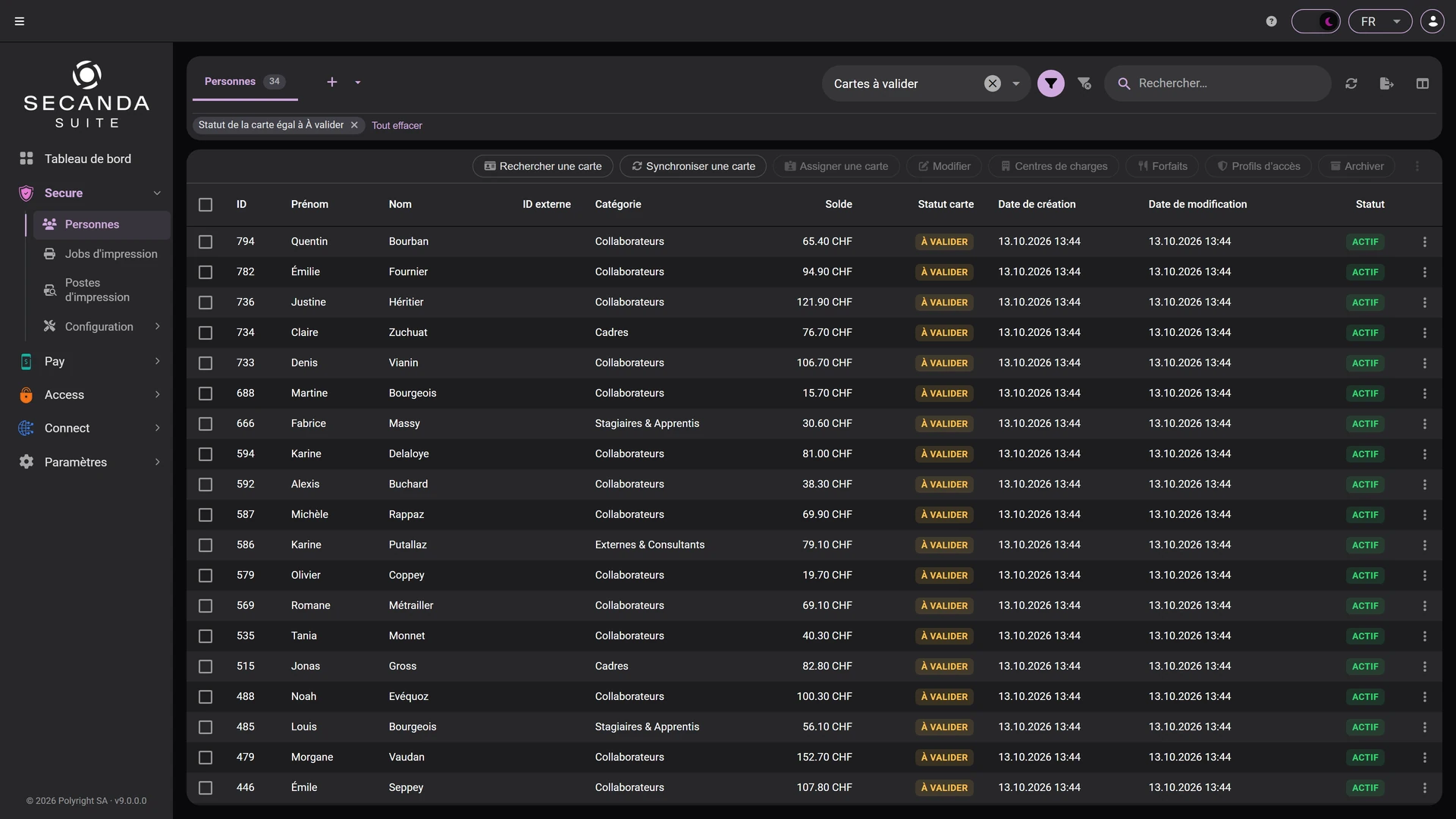
Task: Expand the Access menu section
Action: coord(157,395)
